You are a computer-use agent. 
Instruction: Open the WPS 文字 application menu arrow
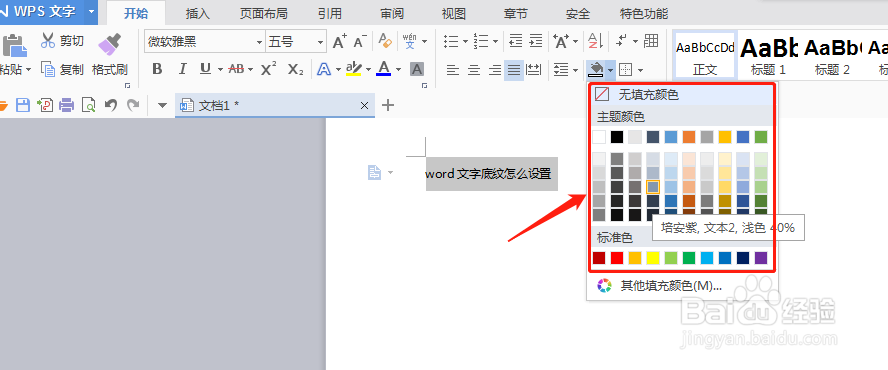point(91,12)
